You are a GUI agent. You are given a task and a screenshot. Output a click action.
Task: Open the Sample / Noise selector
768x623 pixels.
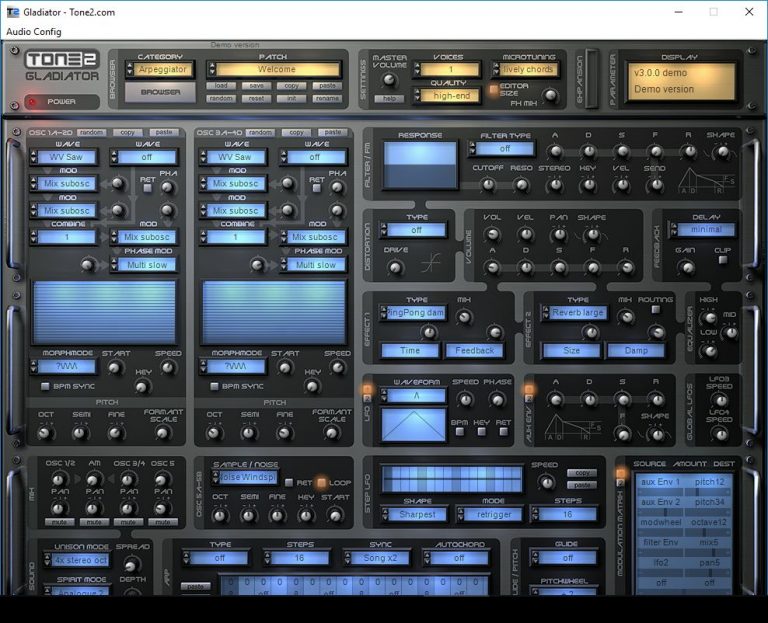[x=245, y=478]
